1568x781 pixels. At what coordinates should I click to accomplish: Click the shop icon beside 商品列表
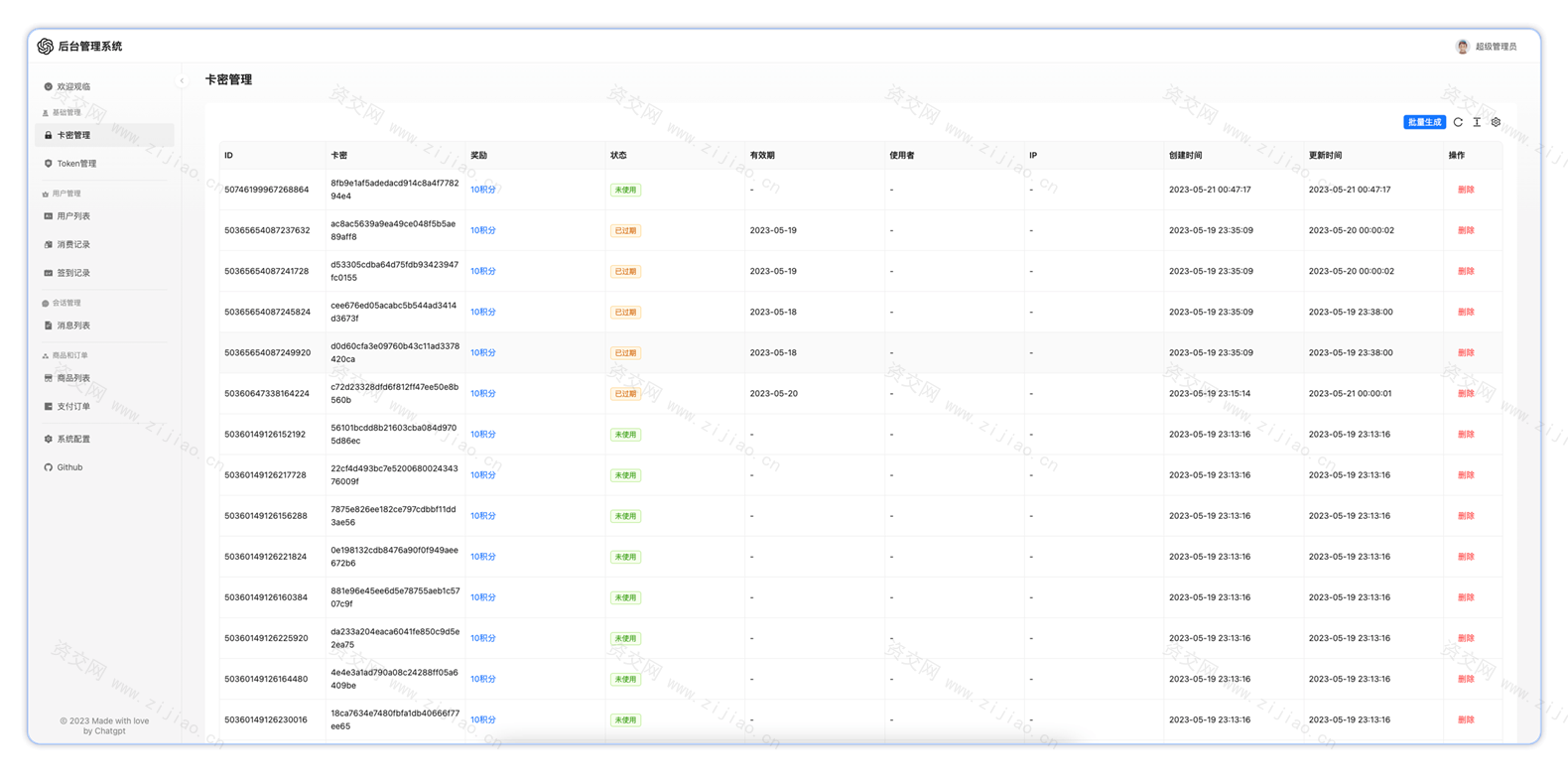[48, 378]
